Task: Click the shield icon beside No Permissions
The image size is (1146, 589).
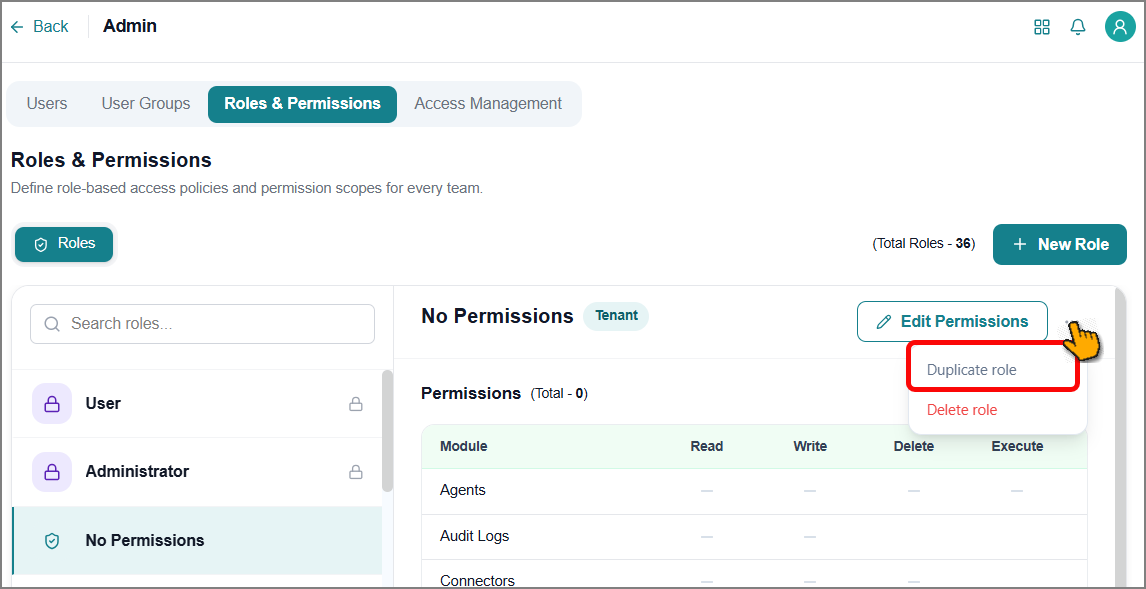Action: tap(52, 541)
